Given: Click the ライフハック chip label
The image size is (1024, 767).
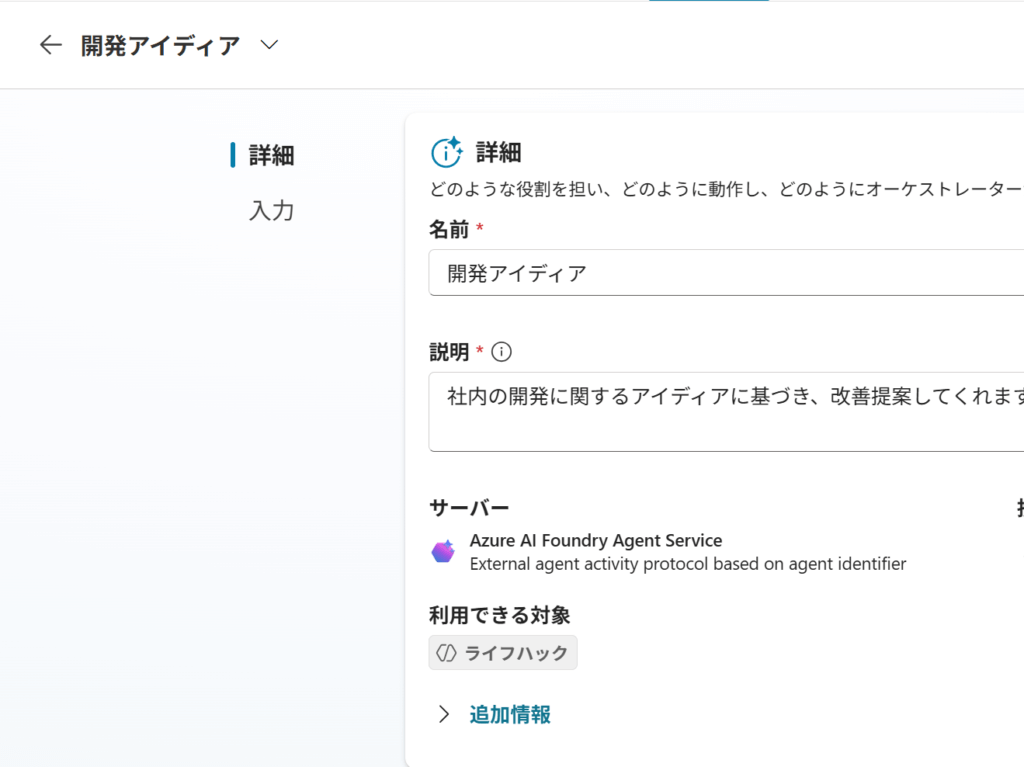Looking at the screenshot, I should click(516, 653).
